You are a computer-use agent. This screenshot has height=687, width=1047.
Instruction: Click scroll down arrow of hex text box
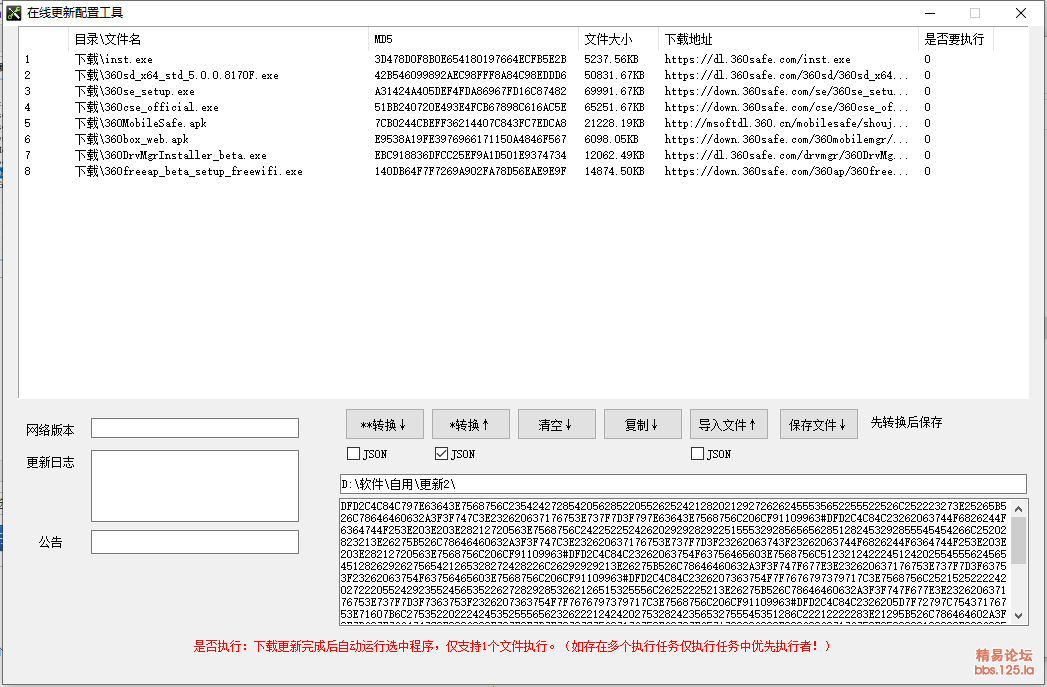(1018, 616)
